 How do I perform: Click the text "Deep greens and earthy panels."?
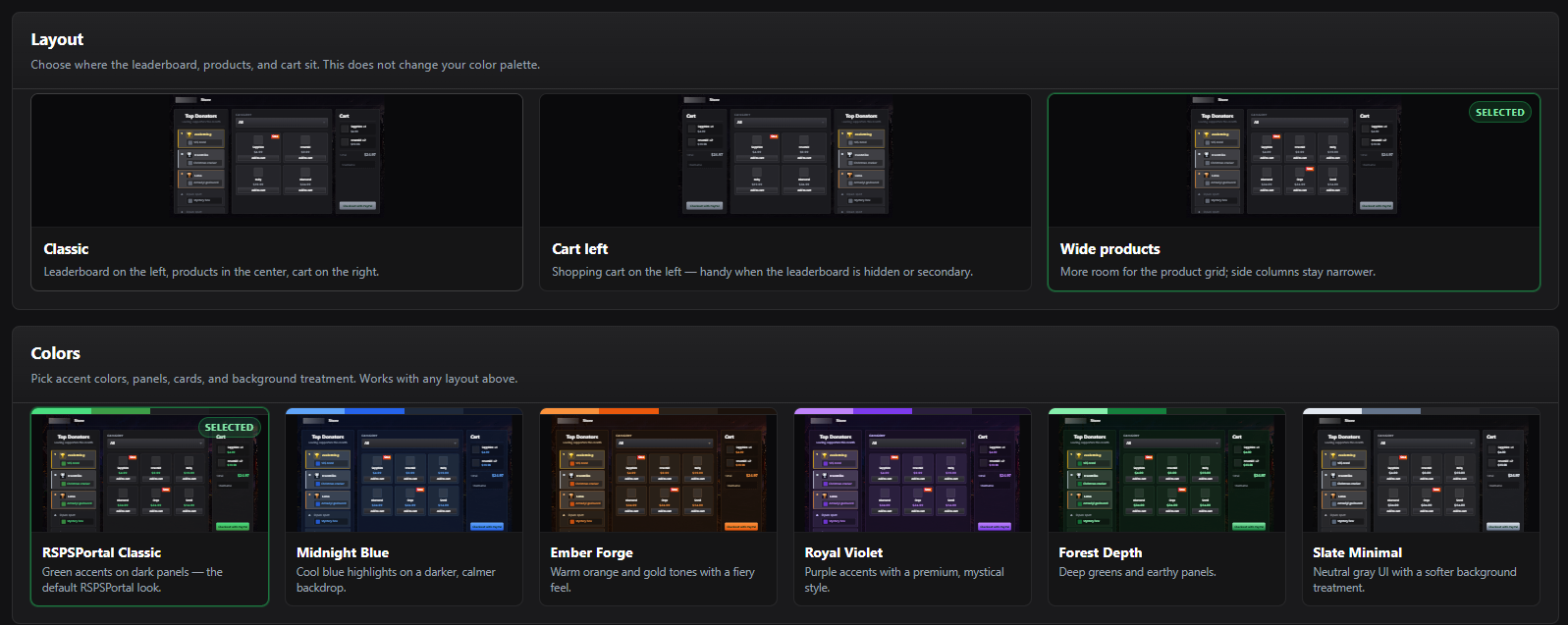tap(1137, 572)
